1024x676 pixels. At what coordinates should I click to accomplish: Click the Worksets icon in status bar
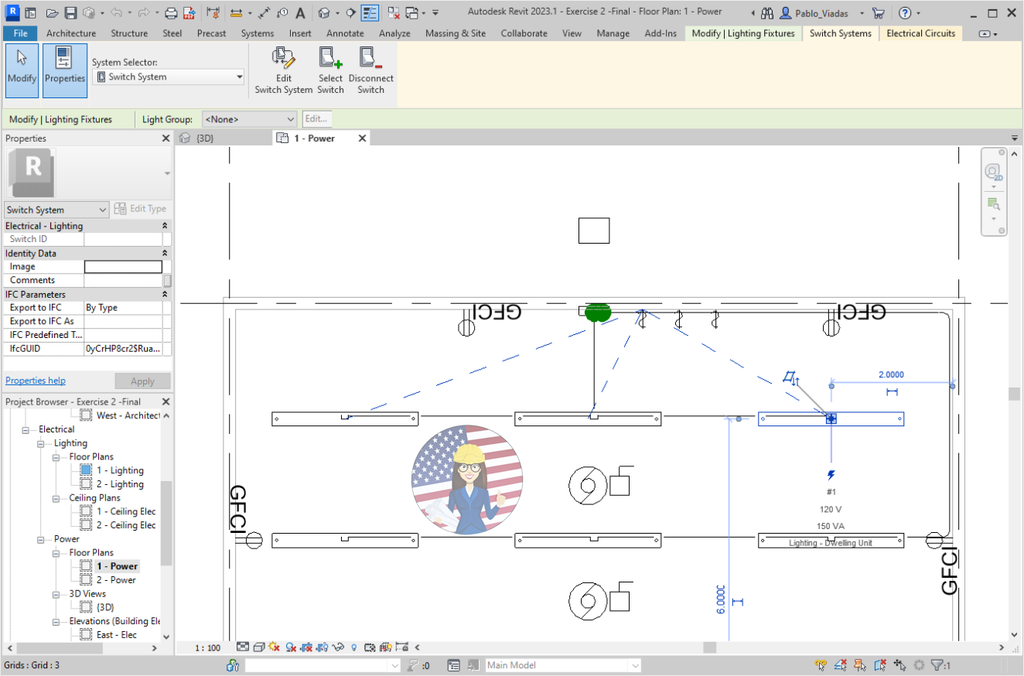click(232, 665)
